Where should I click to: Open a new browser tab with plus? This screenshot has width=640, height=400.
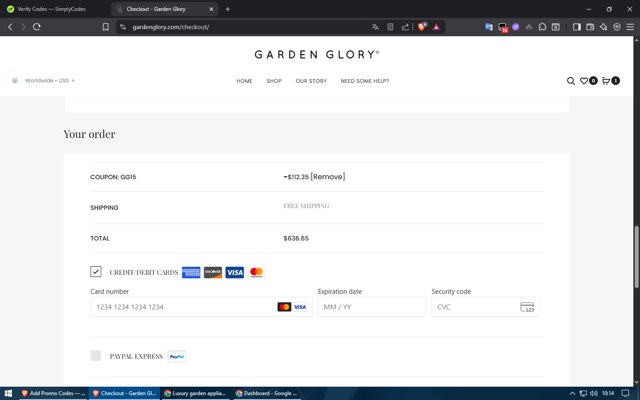pyautogui.click(x=228, y=9)
